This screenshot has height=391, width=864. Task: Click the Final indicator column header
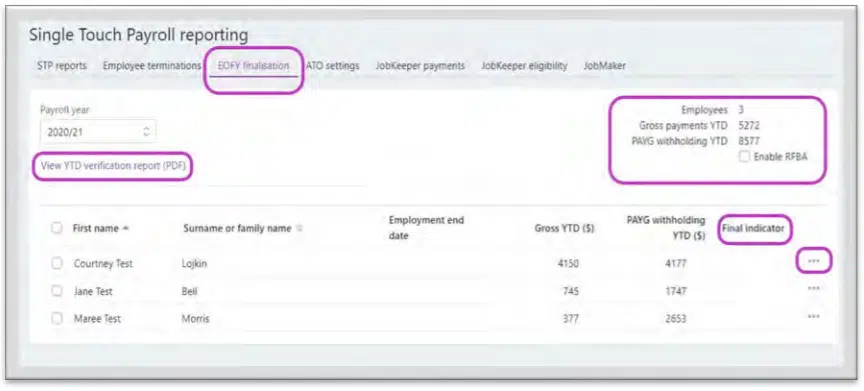pos(753,228)
